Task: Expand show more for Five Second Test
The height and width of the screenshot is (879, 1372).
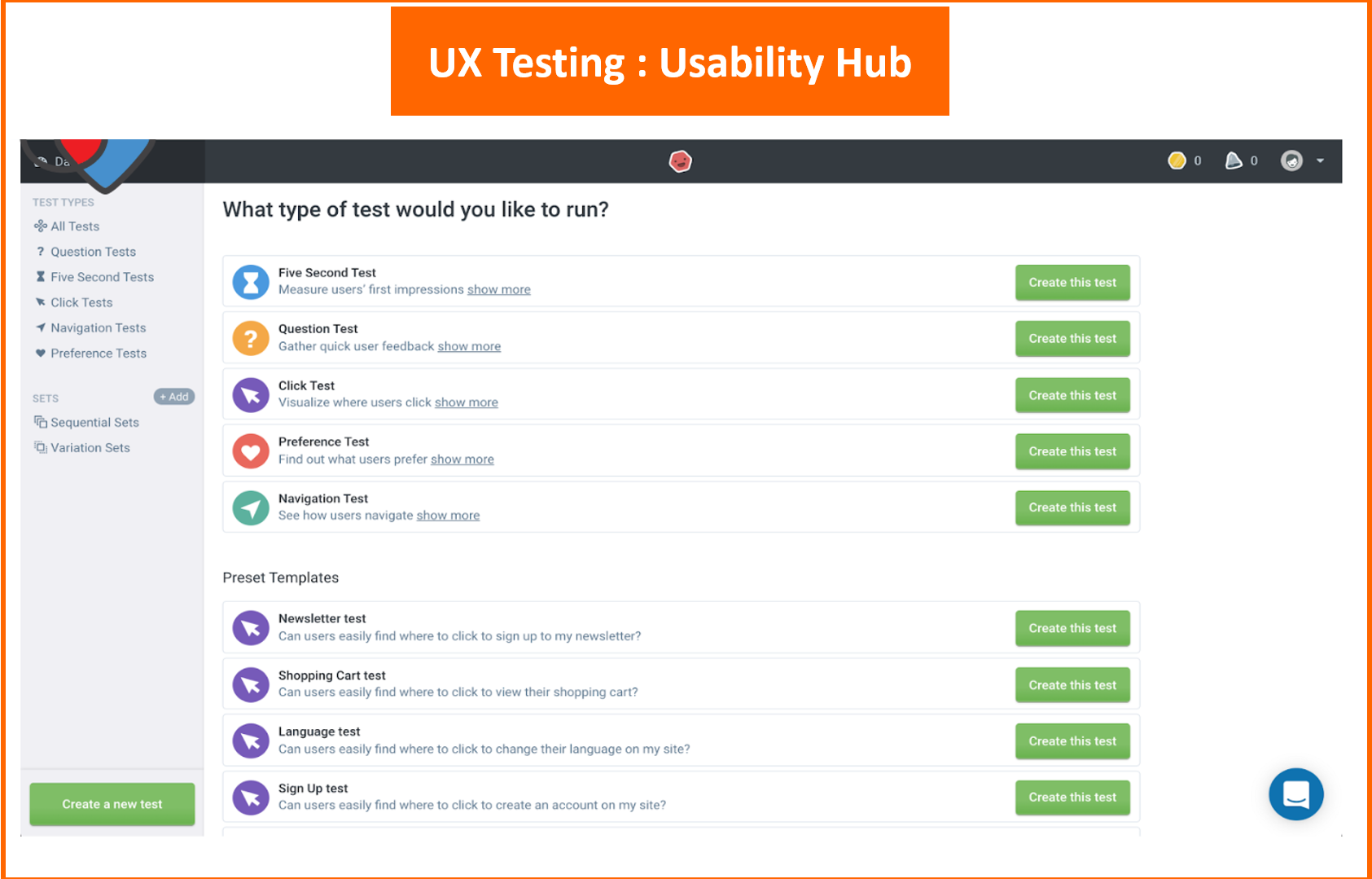Action: pos(498,290)
